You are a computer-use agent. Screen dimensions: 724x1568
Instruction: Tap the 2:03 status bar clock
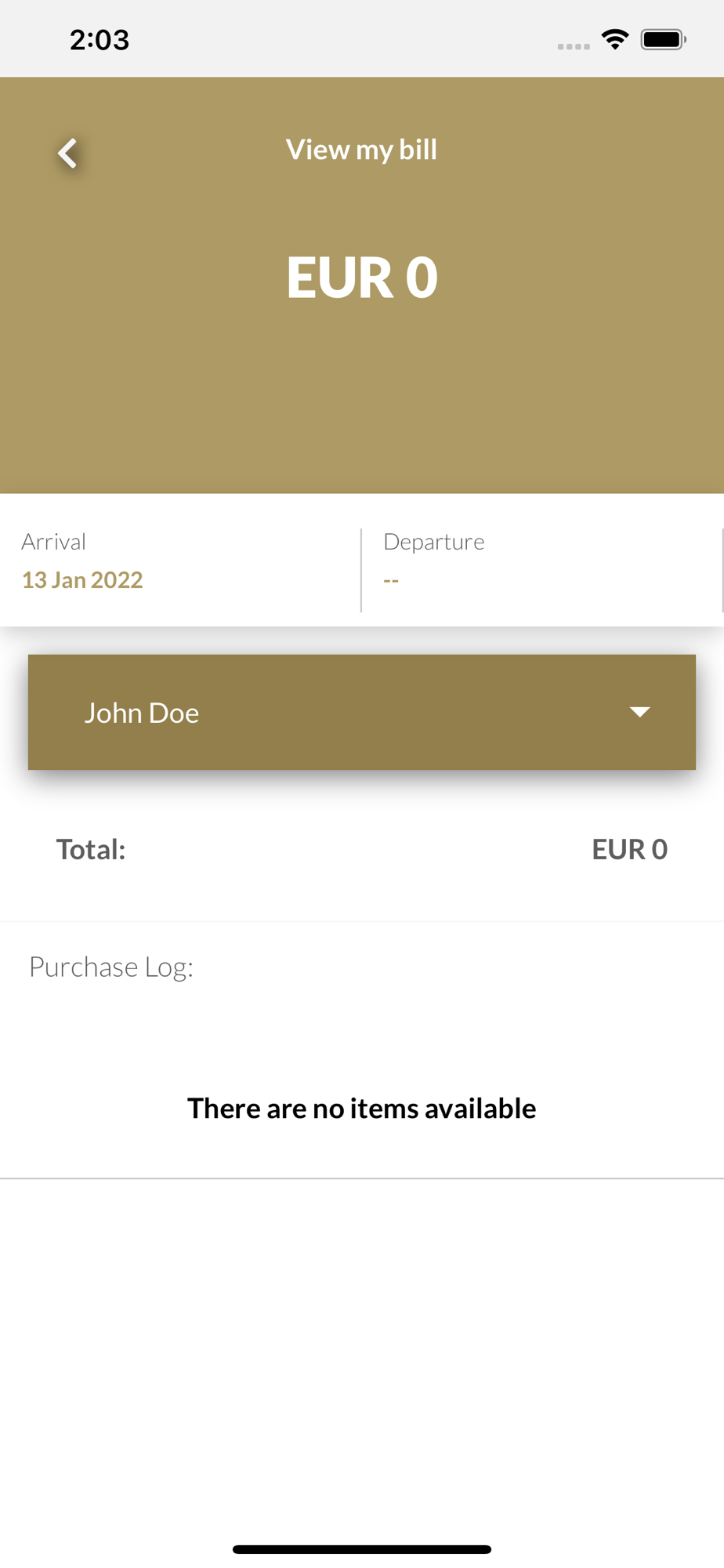(x=100, y=40)
